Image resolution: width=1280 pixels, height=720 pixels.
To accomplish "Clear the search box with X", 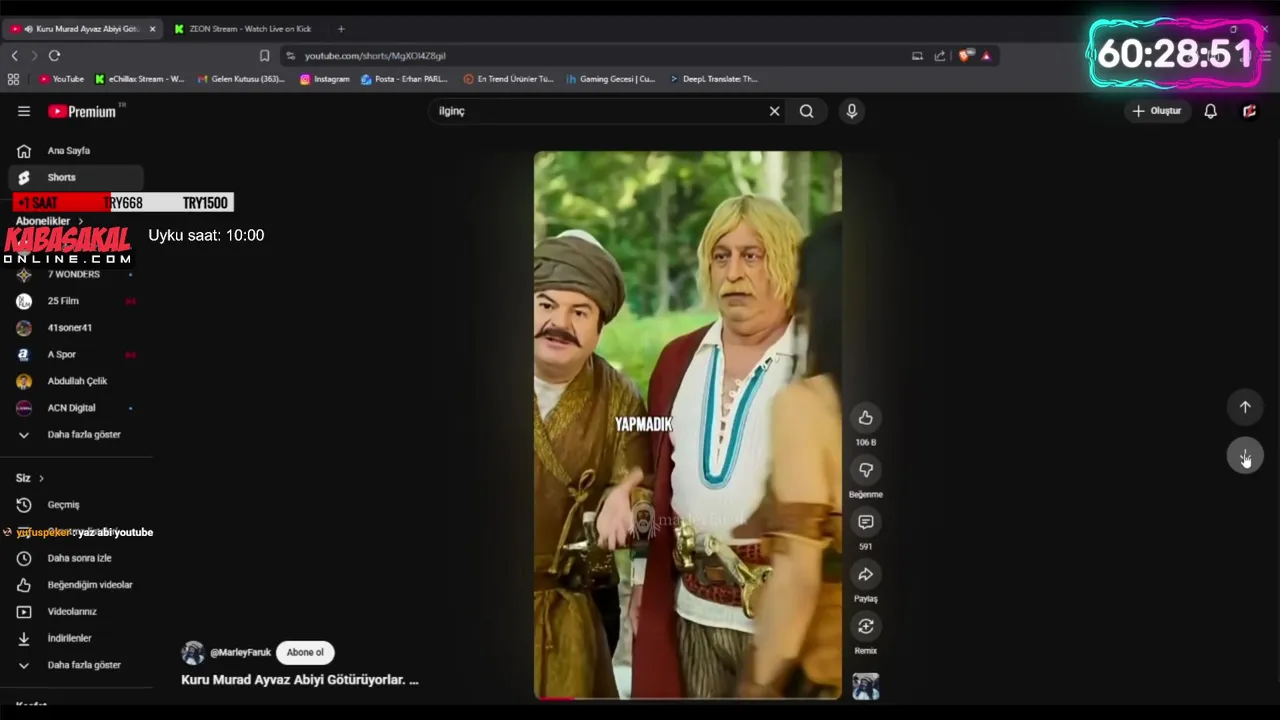I will 774,111.
